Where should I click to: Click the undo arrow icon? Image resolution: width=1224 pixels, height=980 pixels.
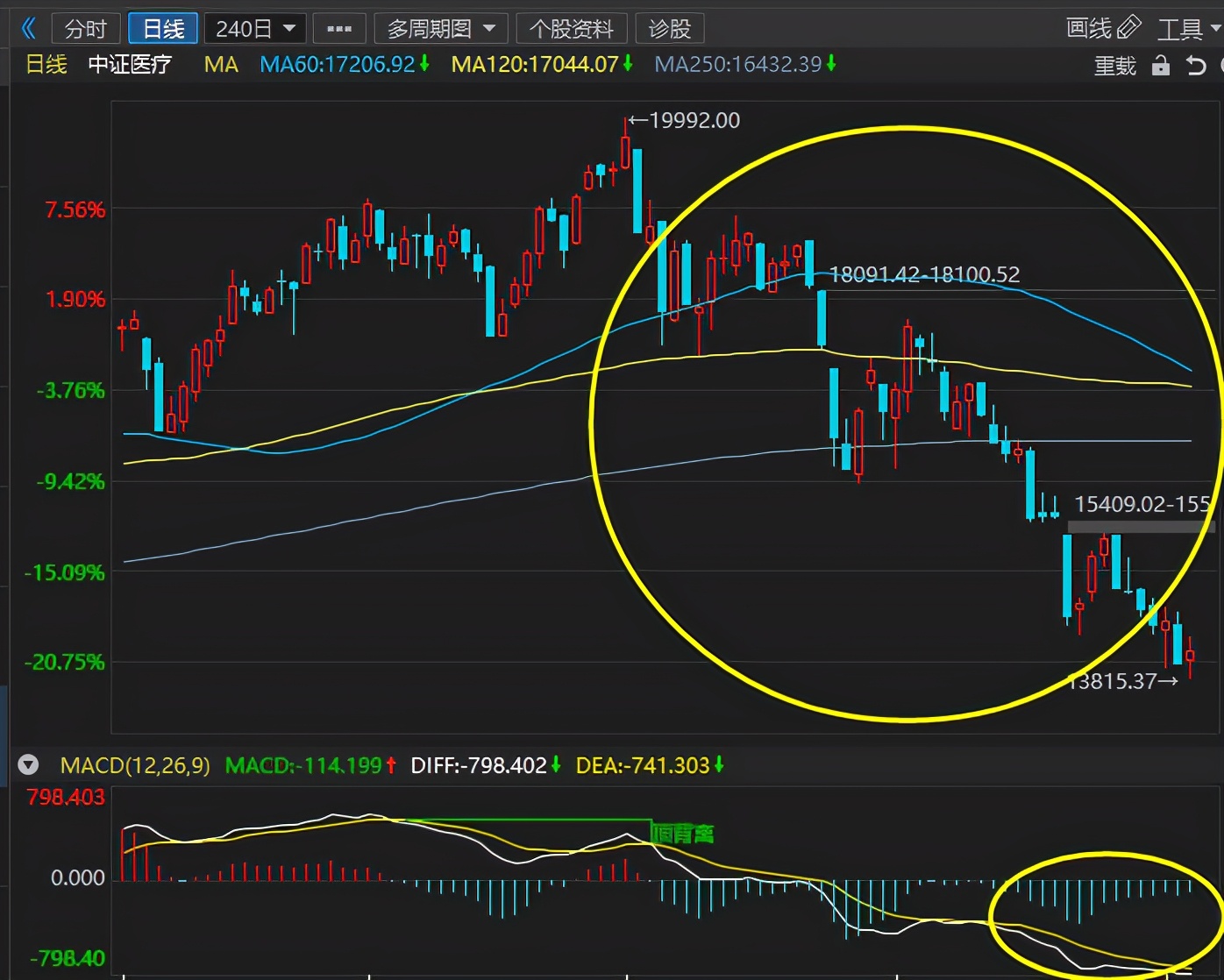(1196, 65)
